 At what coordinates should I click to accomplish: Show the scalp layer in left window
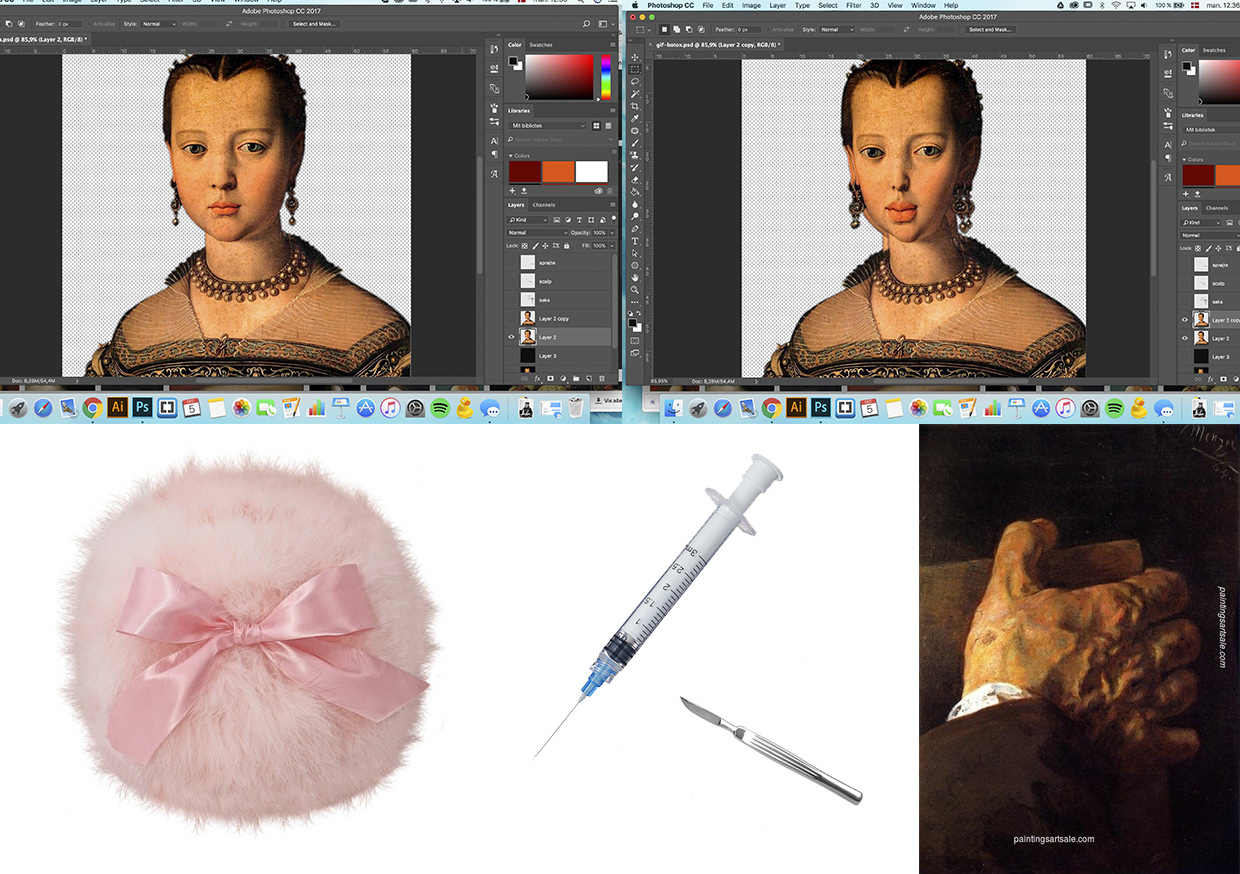511,281
